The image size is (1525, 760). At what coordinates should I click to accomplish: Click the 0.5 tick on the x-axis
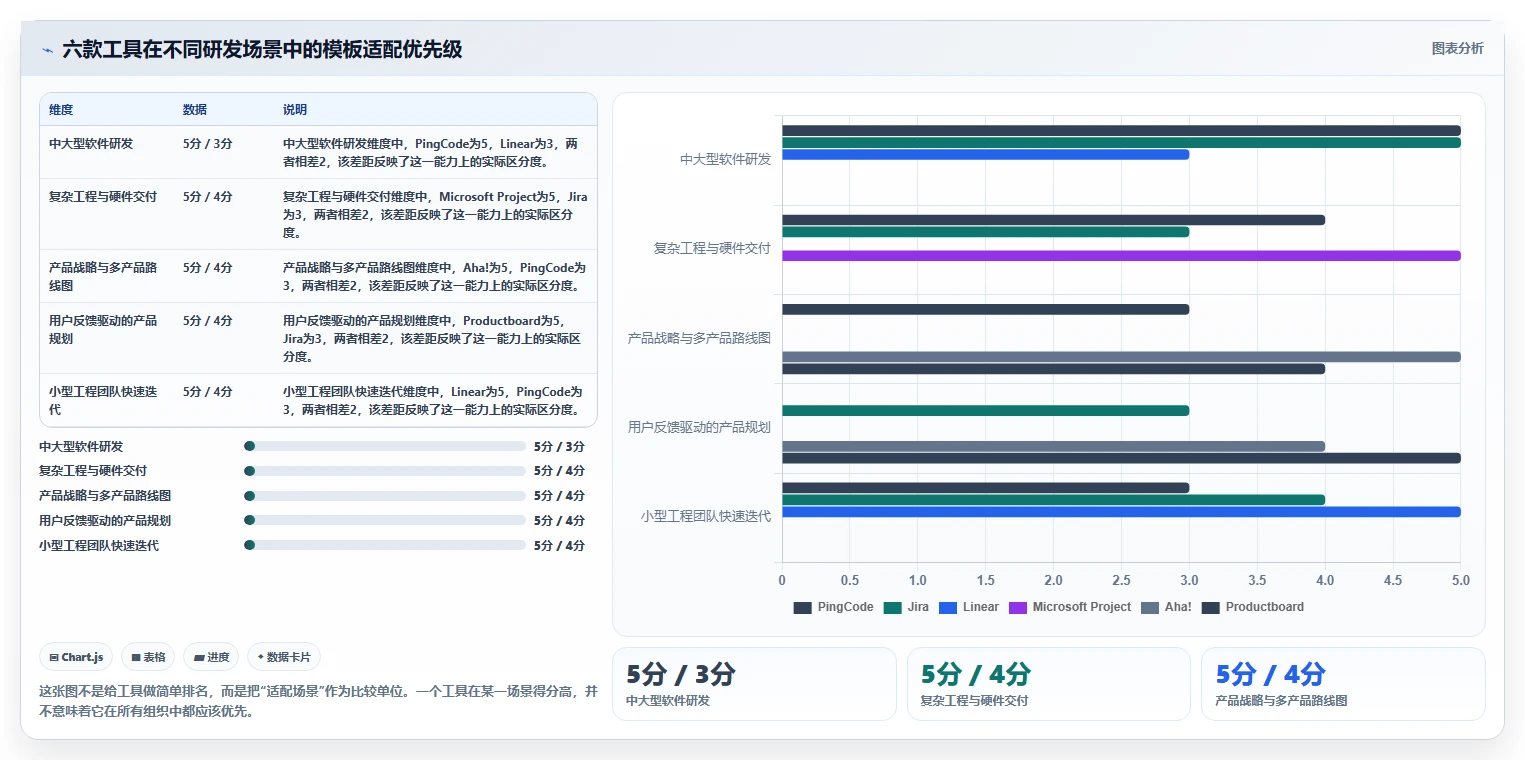[850, 580]
